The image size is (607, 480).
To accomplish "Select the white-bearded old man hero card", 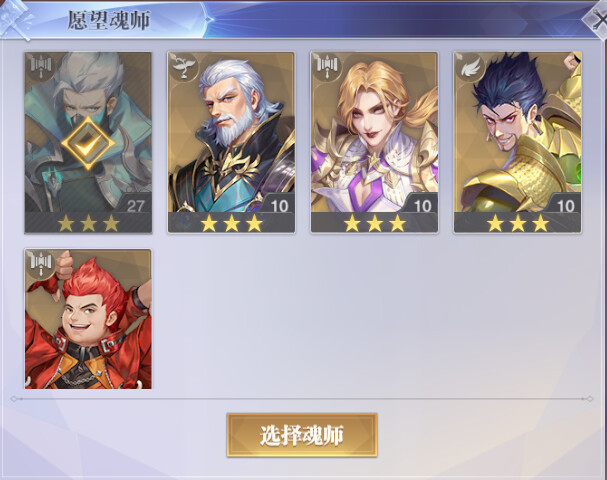I will [x=231, y=142].
